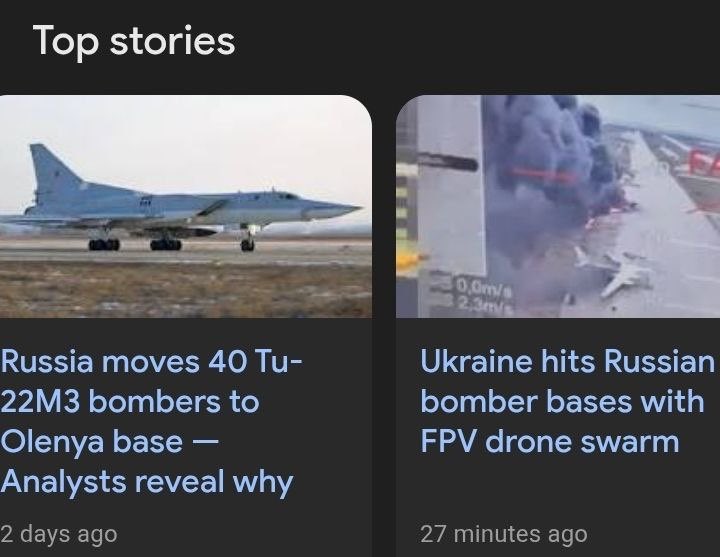Click the grassy runway foreground in photo

(x=186, y=289)
